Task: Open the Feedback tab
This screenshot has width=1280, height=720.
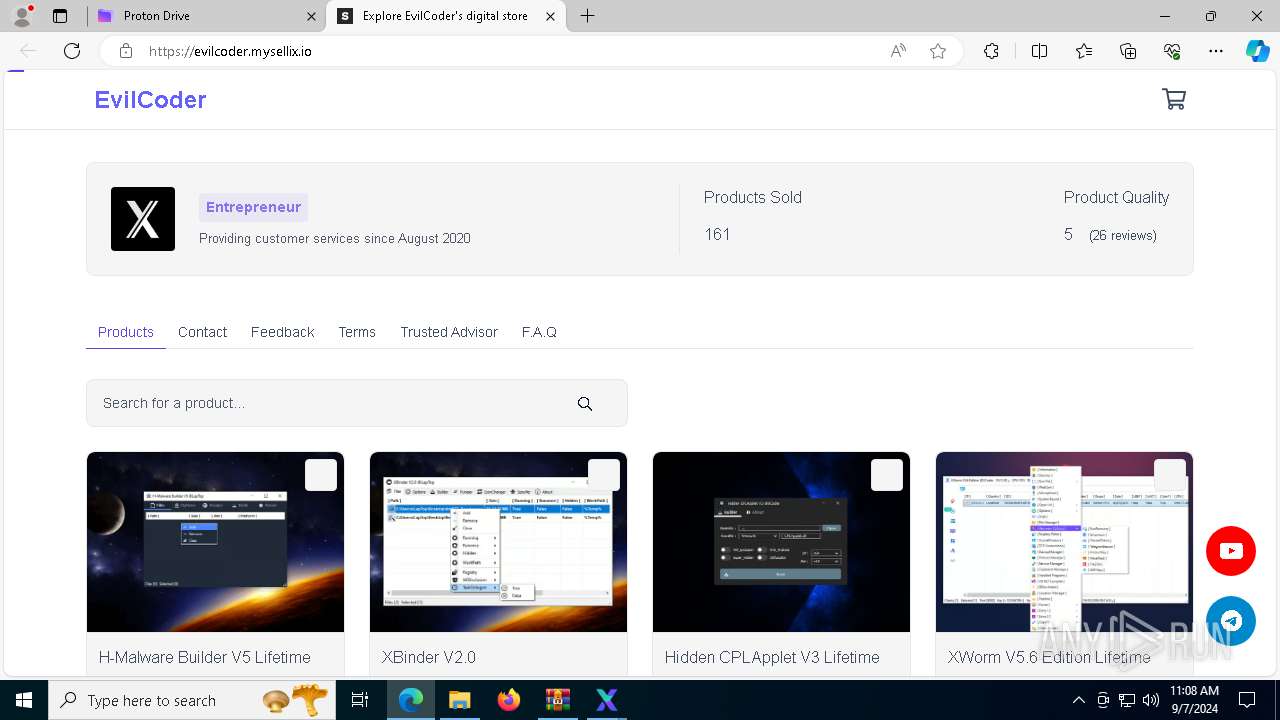Action: pyautogui.click(x=282, y=332)
